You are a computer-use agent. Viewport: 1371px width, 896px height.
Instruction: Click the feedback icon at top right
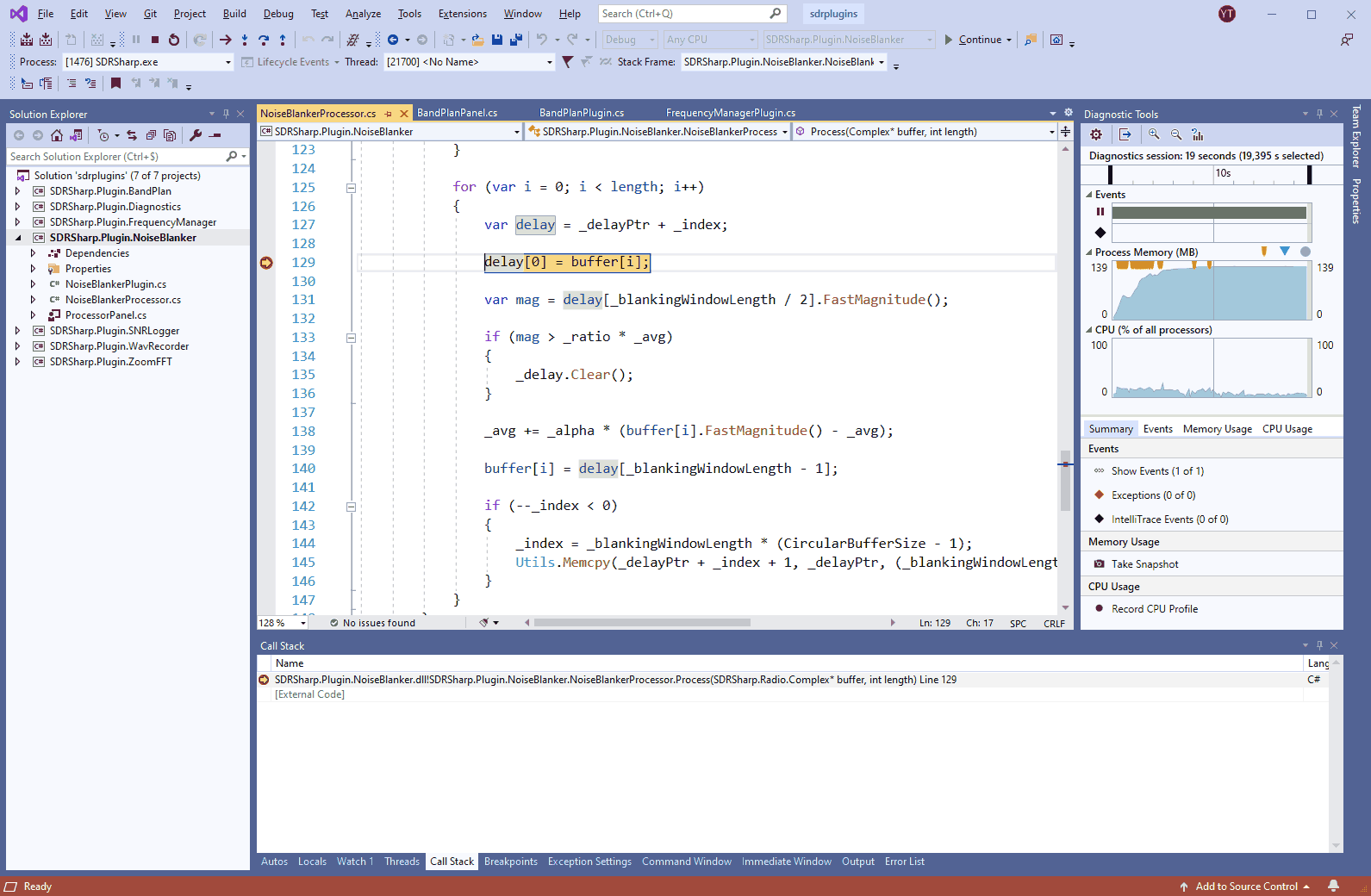pos(1347,40)
